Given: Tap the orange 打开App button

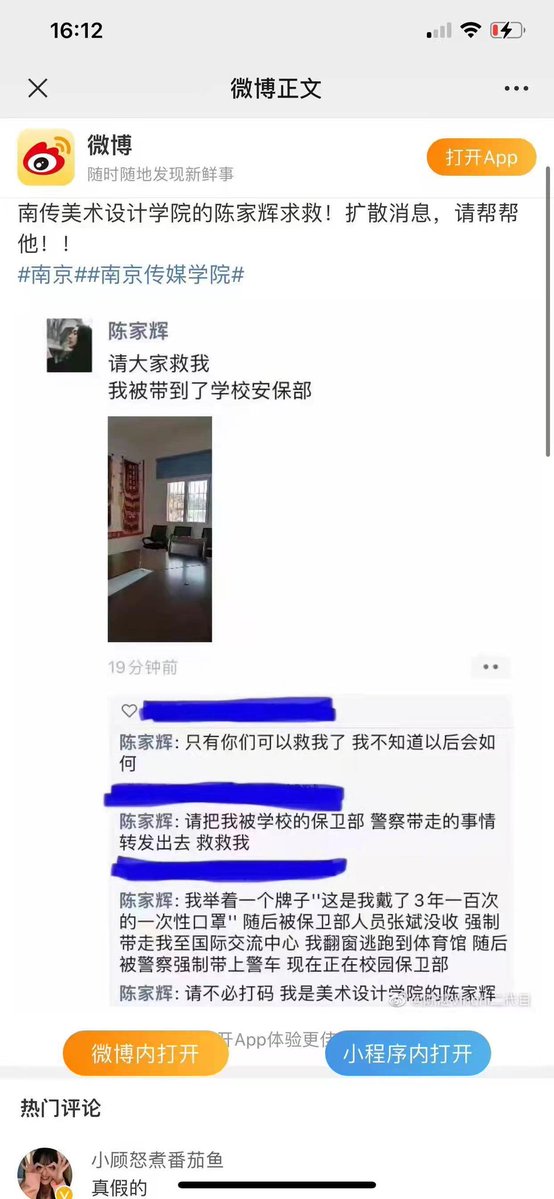Looking at the screenshot, I should point(481,158).
